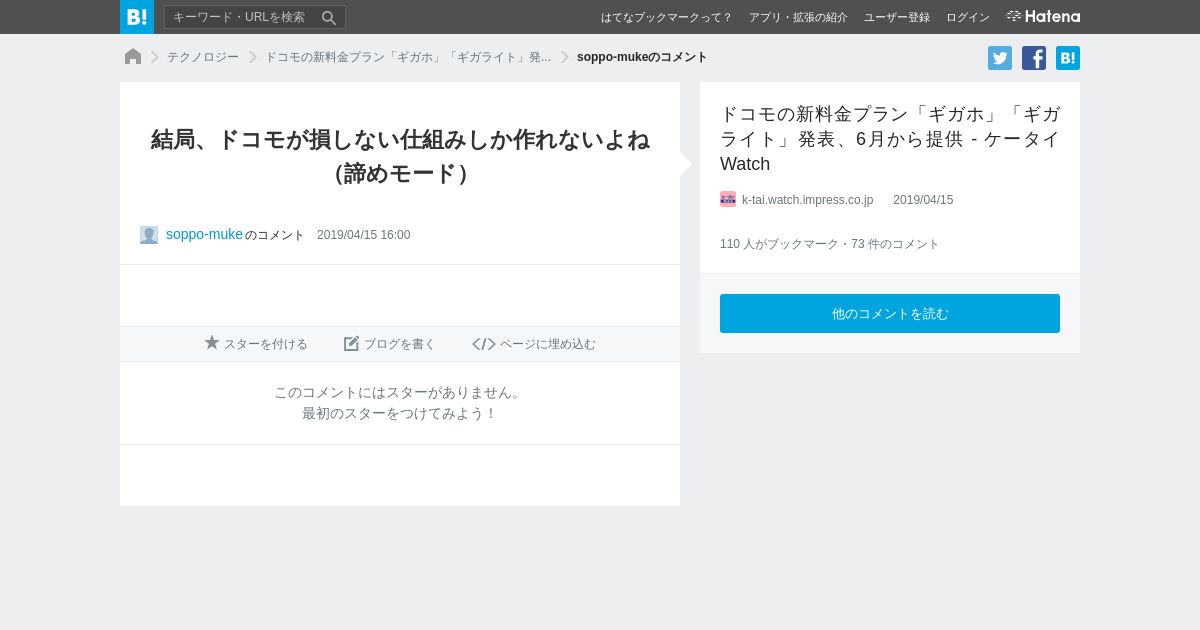Click ページに埋め込む embed button
Viewport: 1200px width, 630px height.
pos(534,344)
